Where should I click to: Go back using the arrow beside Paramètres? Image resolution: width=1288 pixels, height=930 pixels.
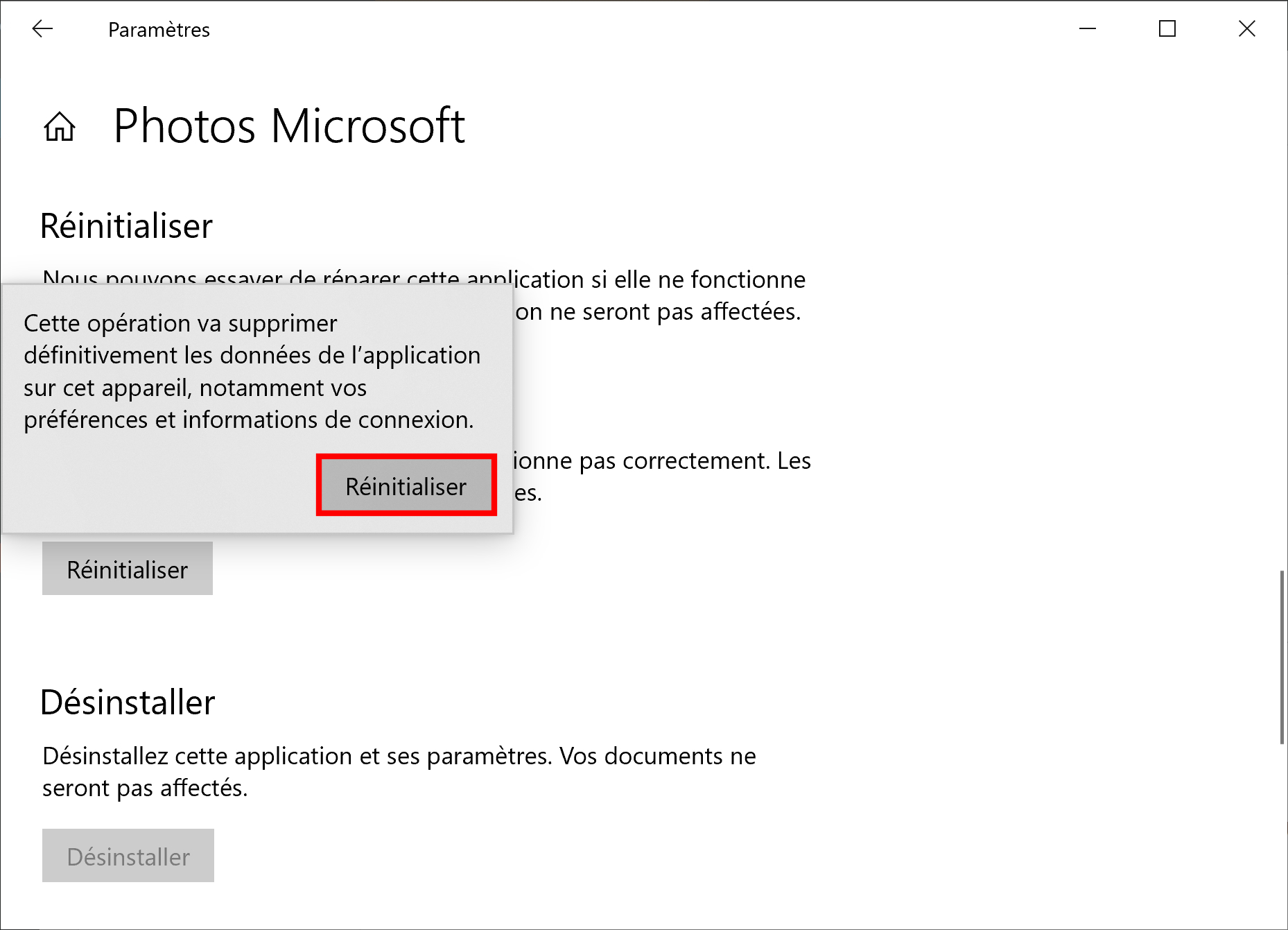(x=42, y=28)
